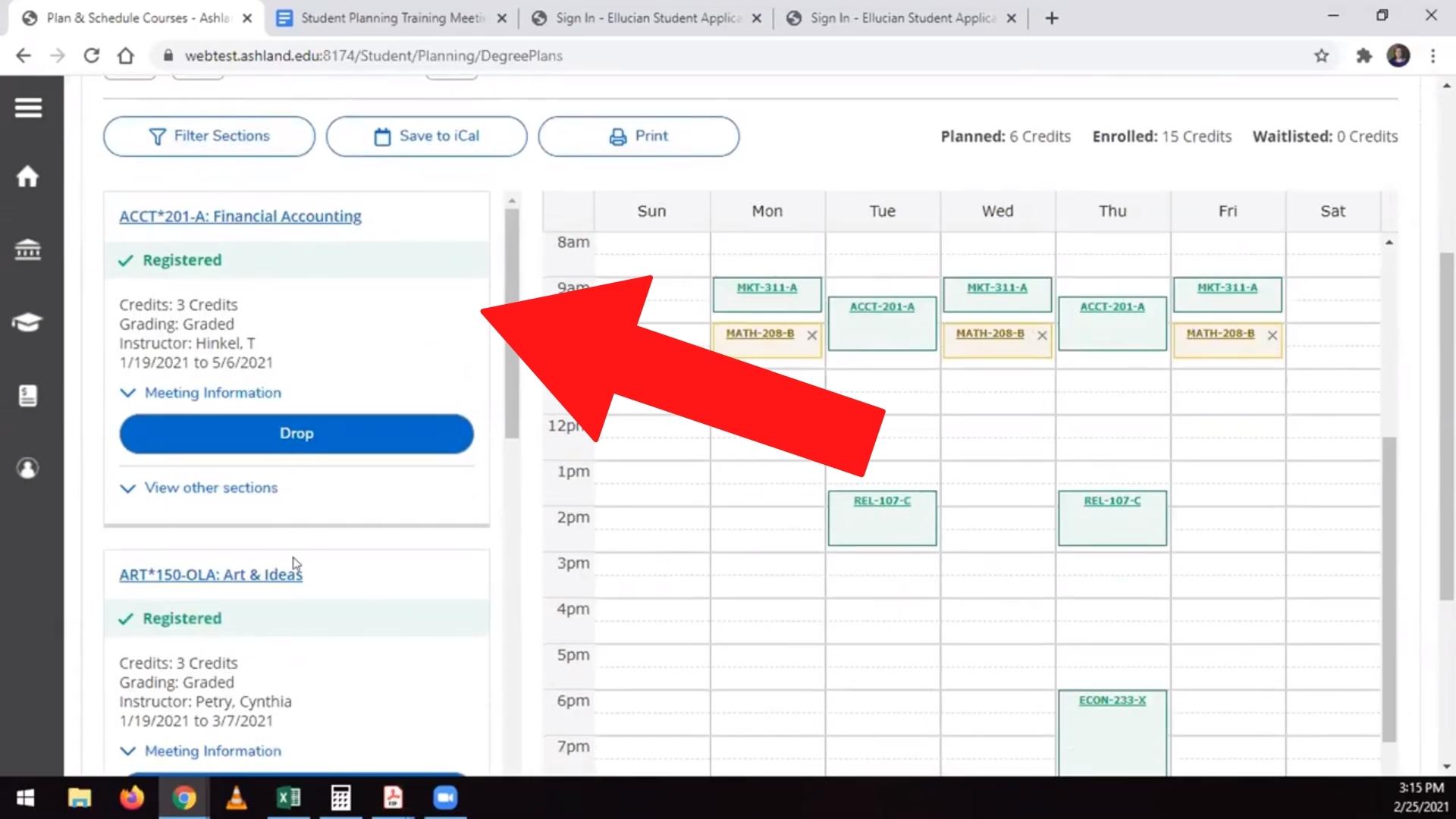This screenshot has height=819, width=1456.
Task: Click the Filter Sections button
Action: click(x=209, y=136)
